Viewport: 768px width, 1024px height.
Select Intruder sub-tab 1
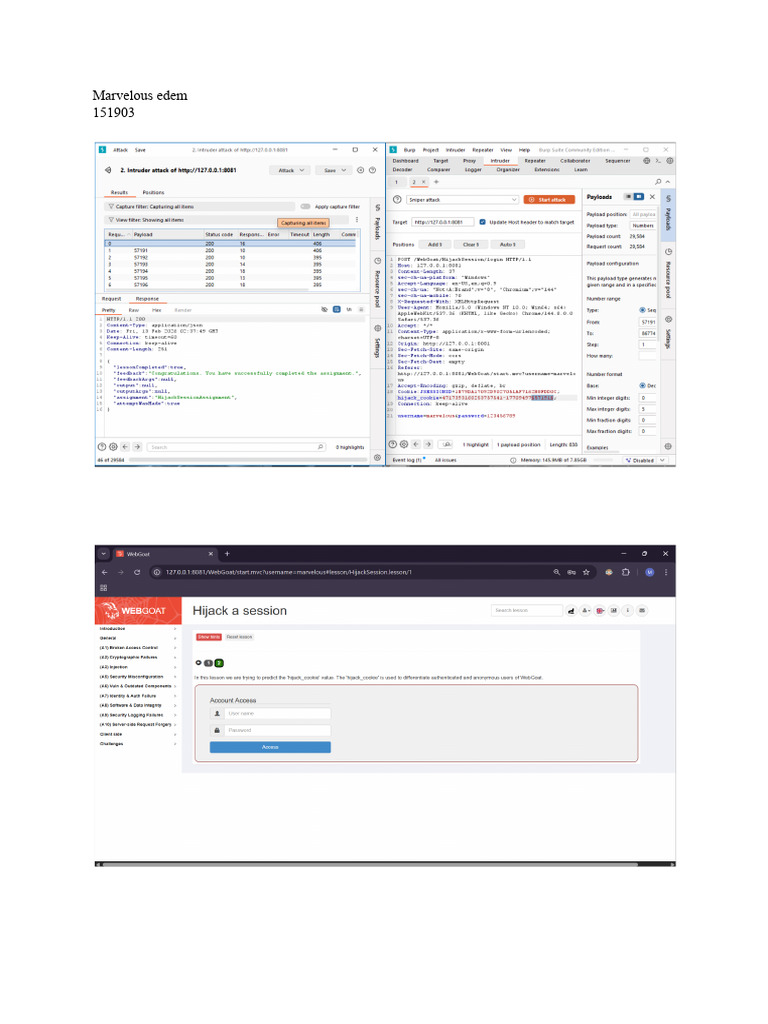[396, 182]
